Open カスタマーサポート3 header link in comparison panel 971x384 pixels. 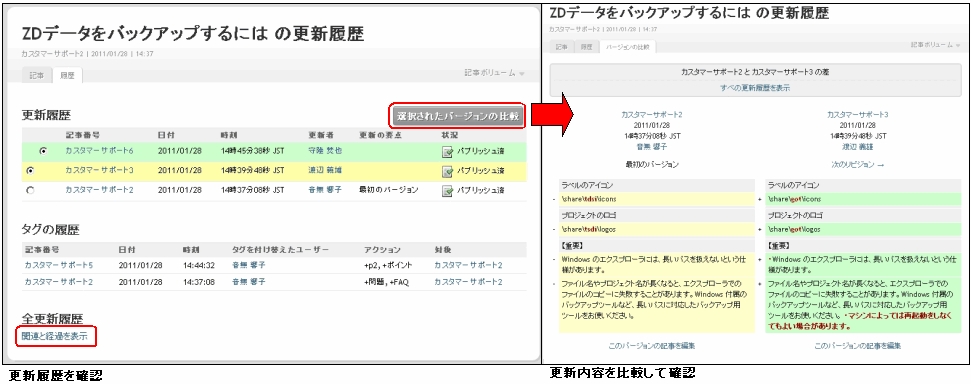(x=858, y=115)
